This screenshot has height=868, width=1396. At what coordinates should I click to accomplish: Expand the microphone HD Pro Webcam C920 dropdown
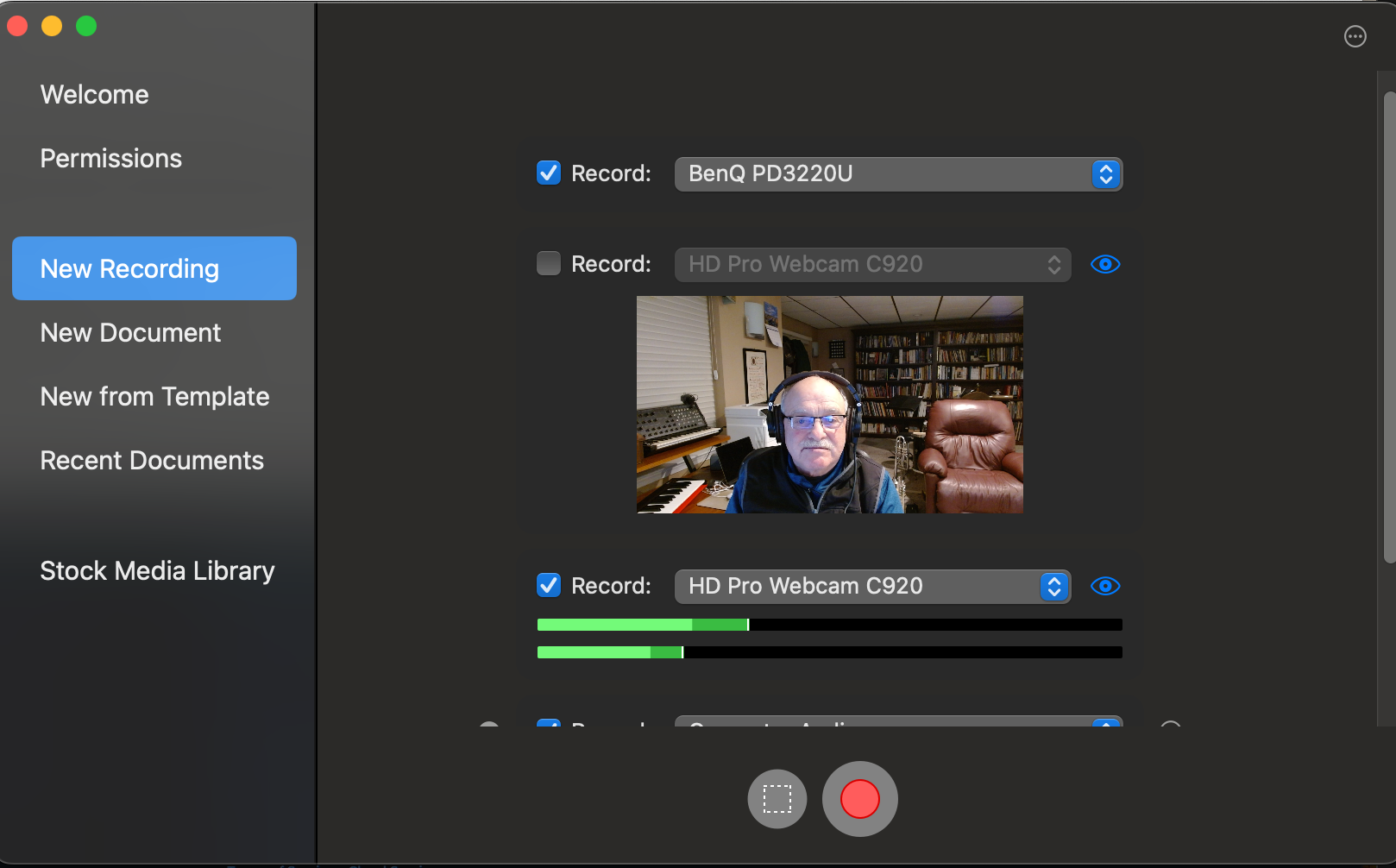(x=871, y=587)
